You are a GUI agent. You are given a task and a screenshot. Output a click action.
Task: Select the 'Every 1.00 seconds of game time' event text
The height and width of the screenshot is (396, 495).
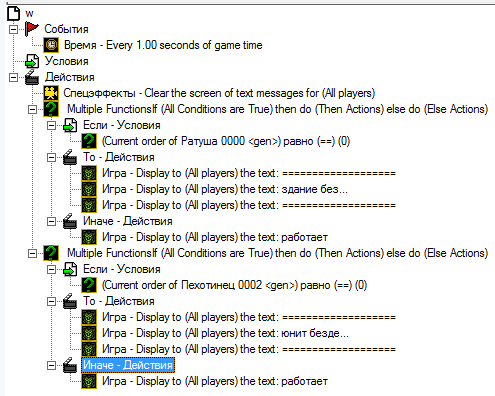coord(163,45)
